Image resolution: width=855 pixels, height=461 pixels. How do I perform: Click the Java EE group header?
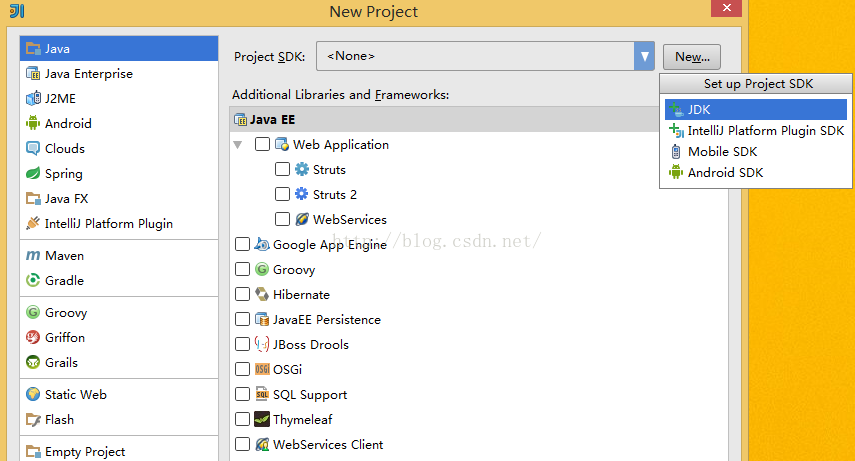tap(444, 119)
